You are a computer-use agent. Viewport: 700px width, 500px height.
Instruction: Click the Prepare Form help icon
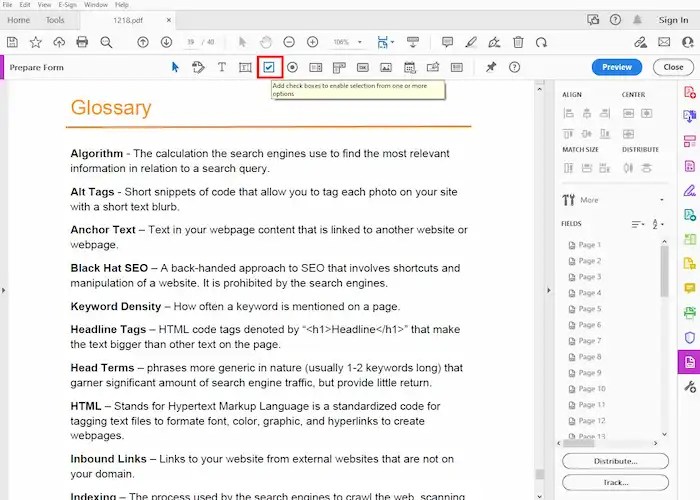pos(514,67)
